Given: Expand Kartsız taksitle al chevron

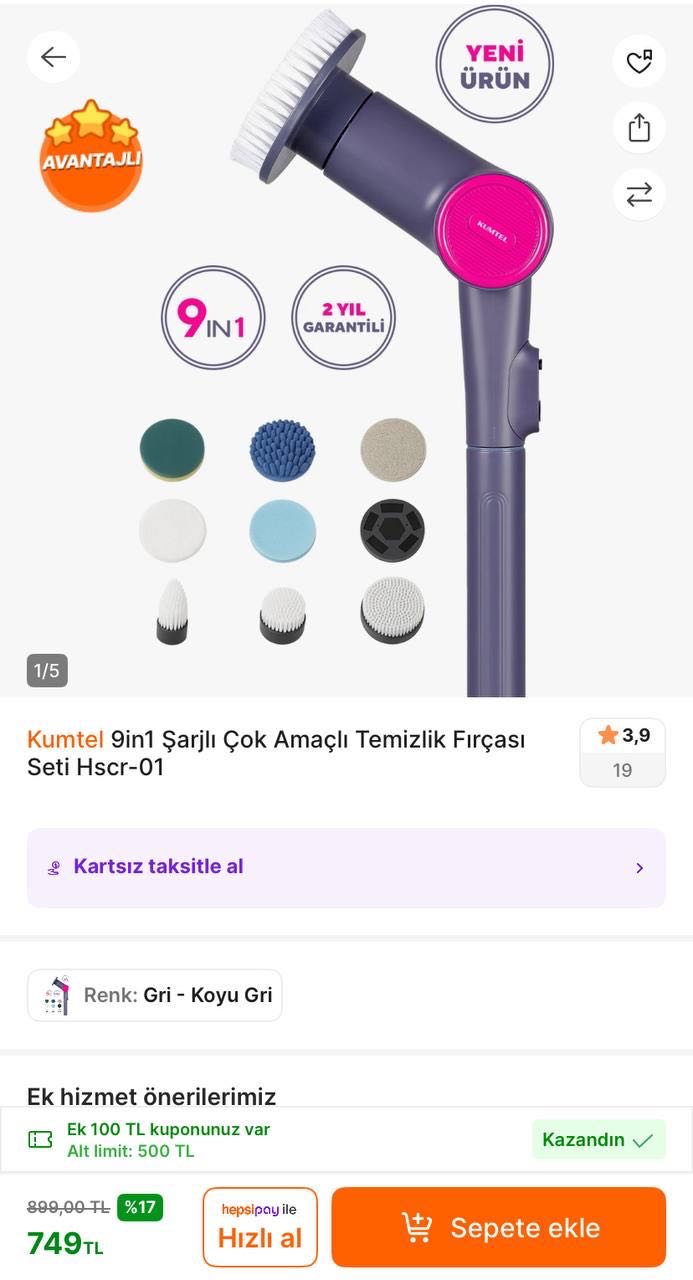Looking at the screenshot, I should (640, 868).
